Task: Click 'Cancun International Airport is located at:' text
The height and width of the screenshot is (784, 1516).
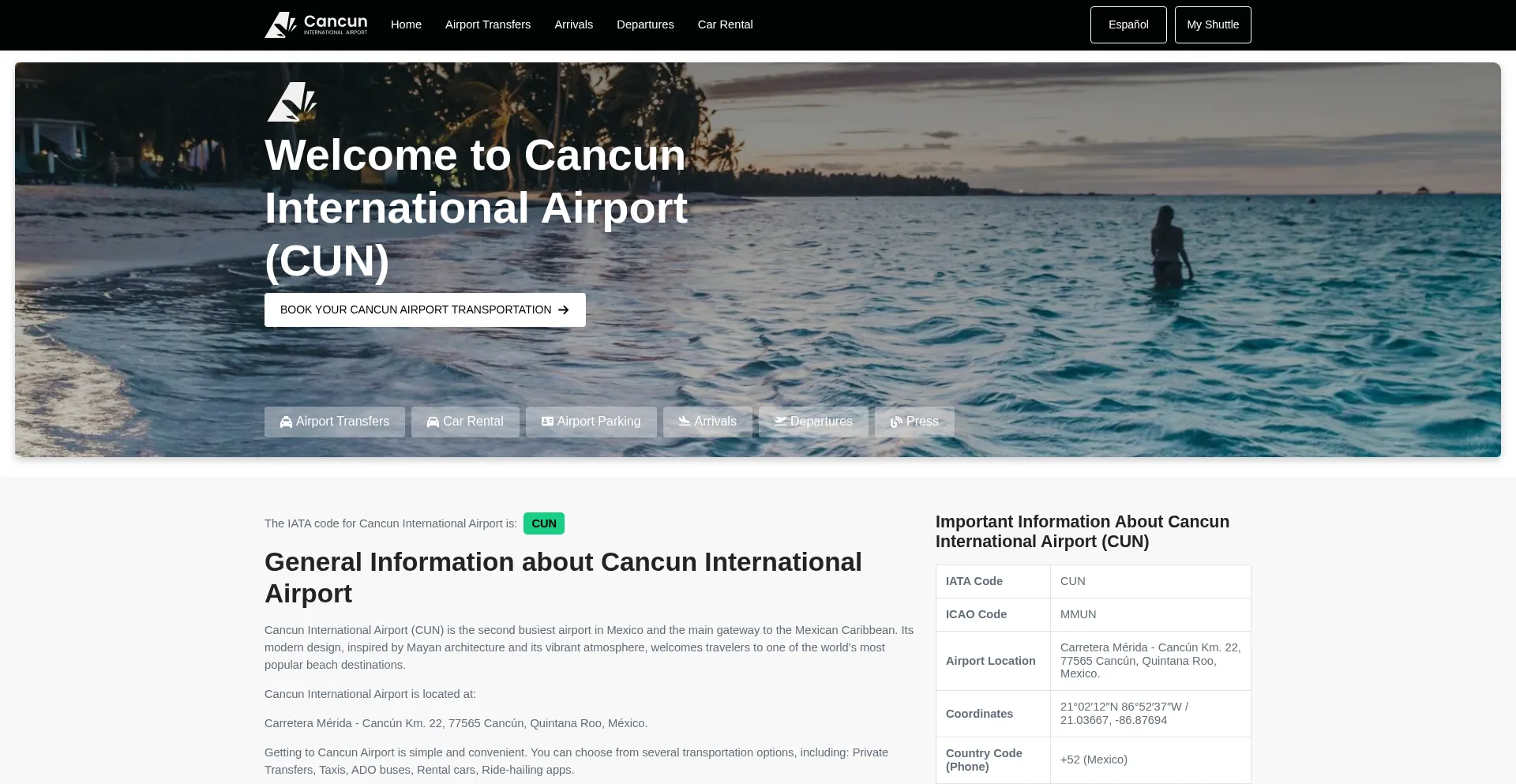Action: click(x=370, y=694)
